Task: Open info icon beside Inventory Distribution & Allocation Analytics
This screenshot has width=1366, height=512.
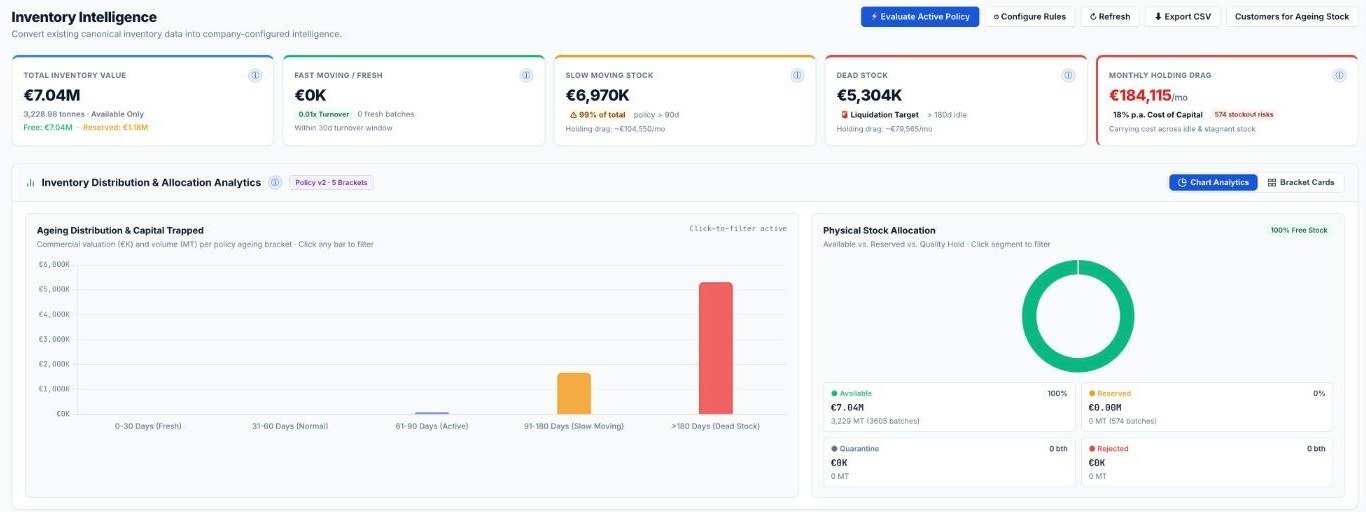Action: (275, 182)
